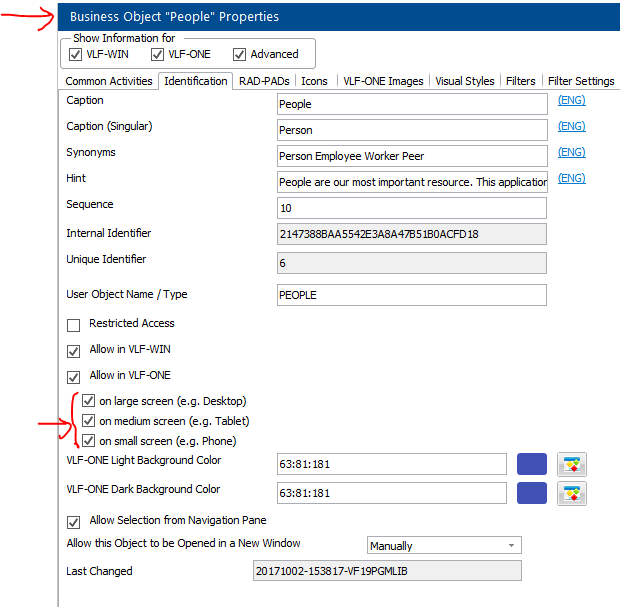Click the Light Background blue color swatch
This screenshot has width=620, height=607.
pyautogui.click(x=532, y=464)
